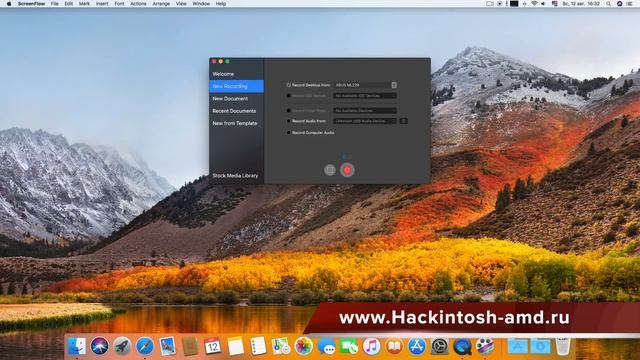The height and width of the screenshot is (360, 640).
Task: Select New Document in the sidebar
Action: click(x=230, y=98)
